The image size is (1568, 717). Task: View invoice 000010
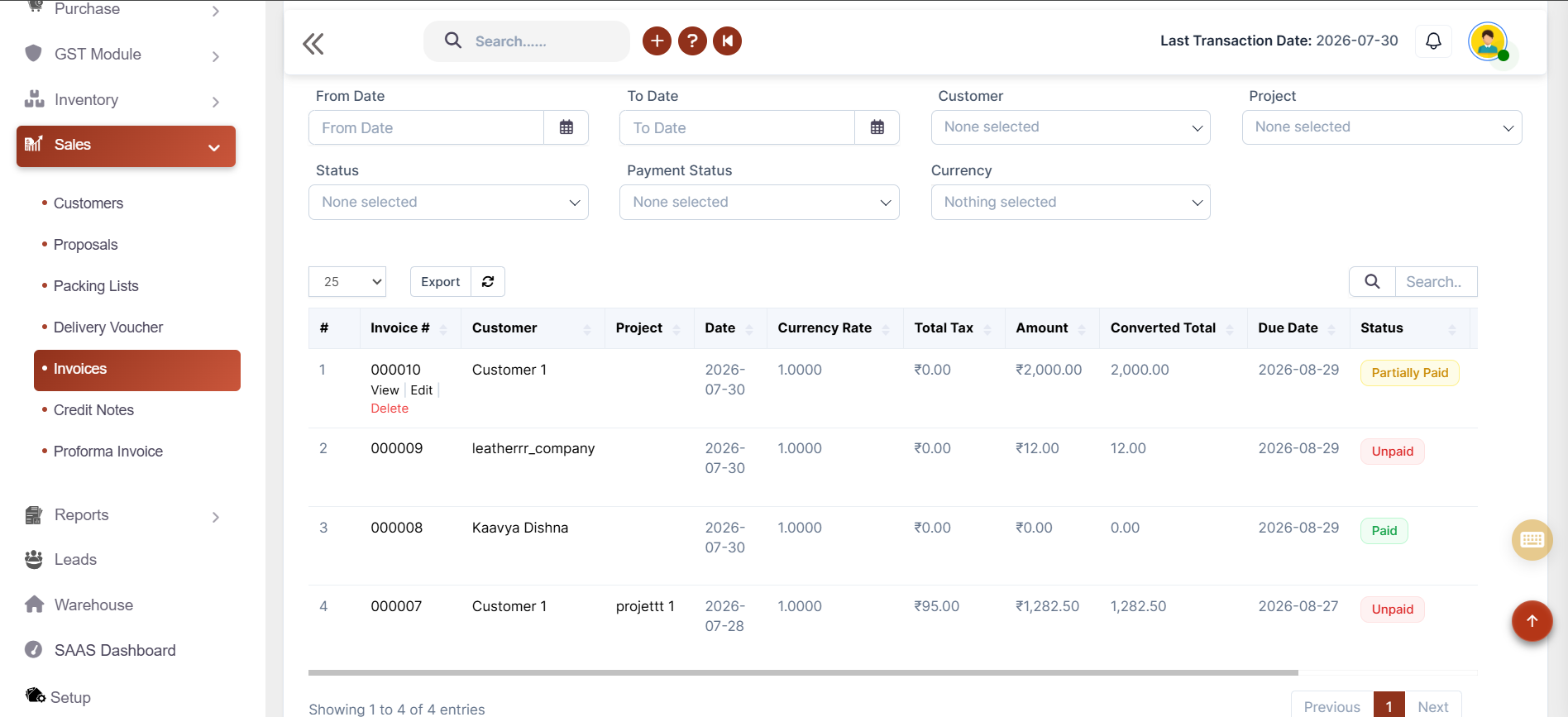(385, 390)
